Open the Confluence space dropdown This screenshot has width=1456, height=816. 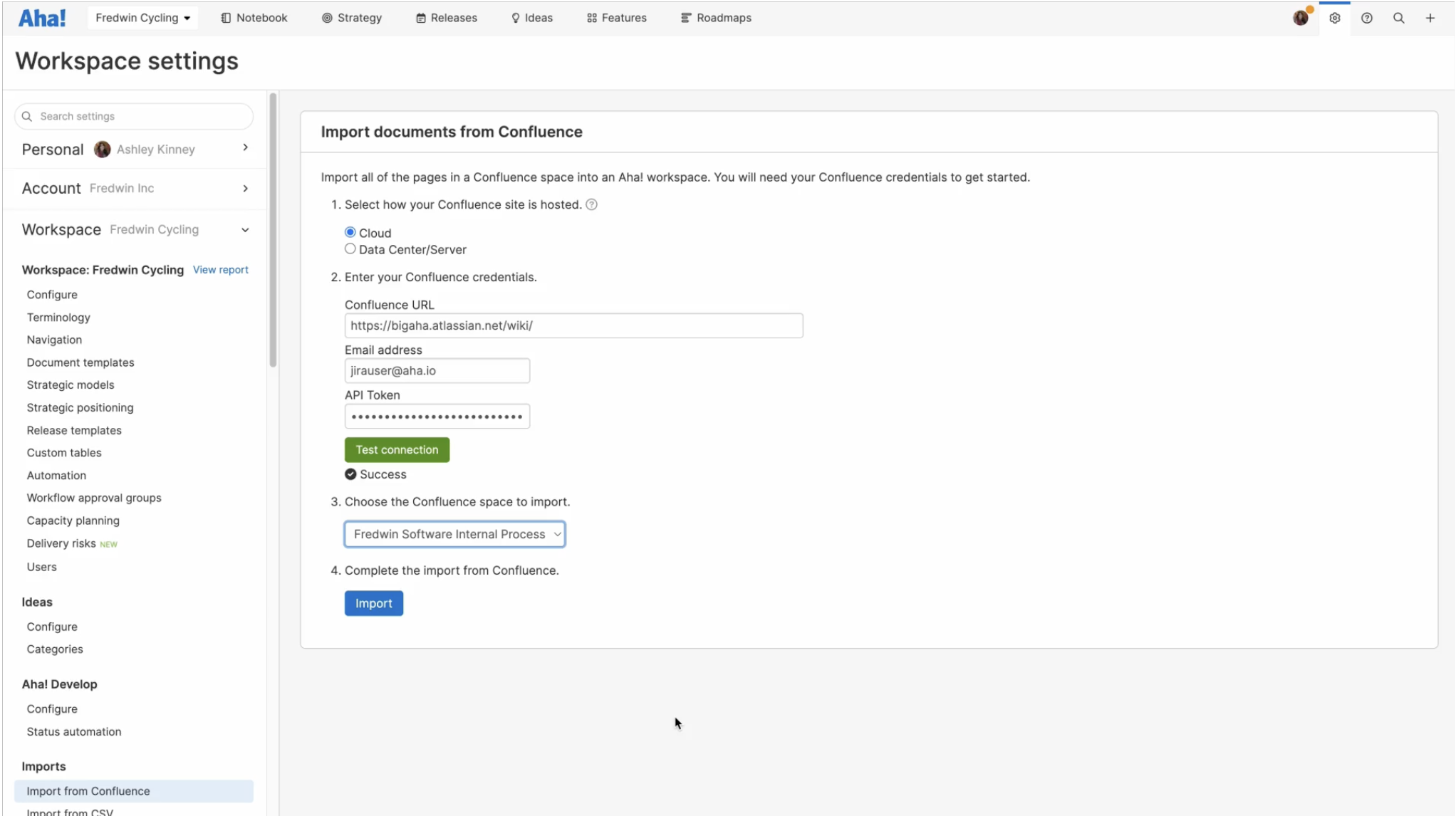454,534
